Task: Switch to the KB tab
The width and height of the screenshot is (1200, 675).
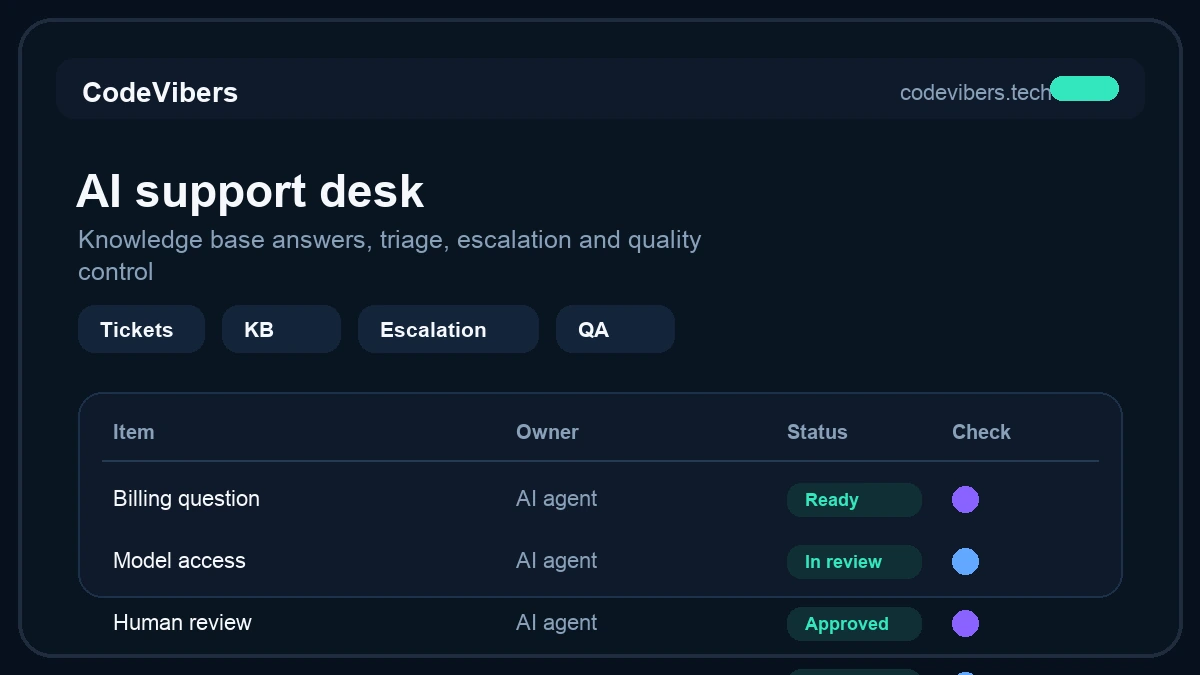Action: [281, 329]
